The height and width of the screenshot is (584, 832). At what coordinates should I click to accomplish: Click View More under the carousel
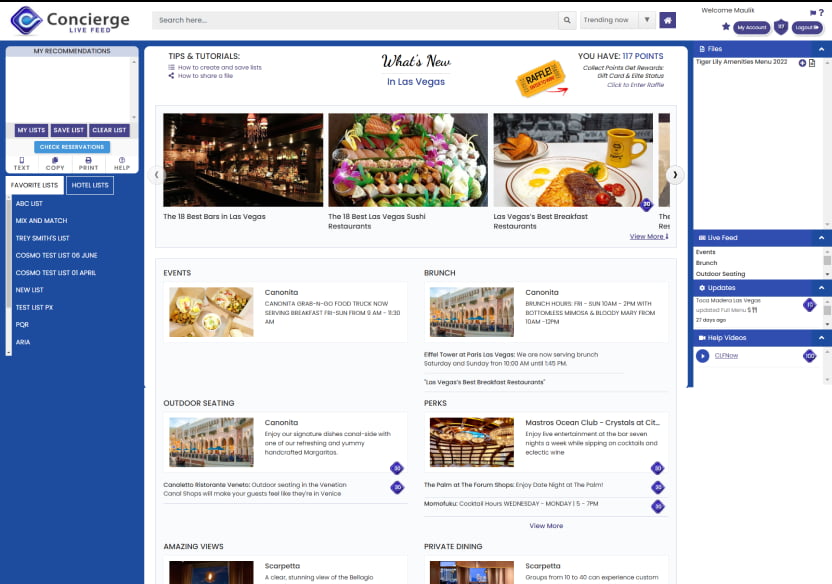pos(649,237)
